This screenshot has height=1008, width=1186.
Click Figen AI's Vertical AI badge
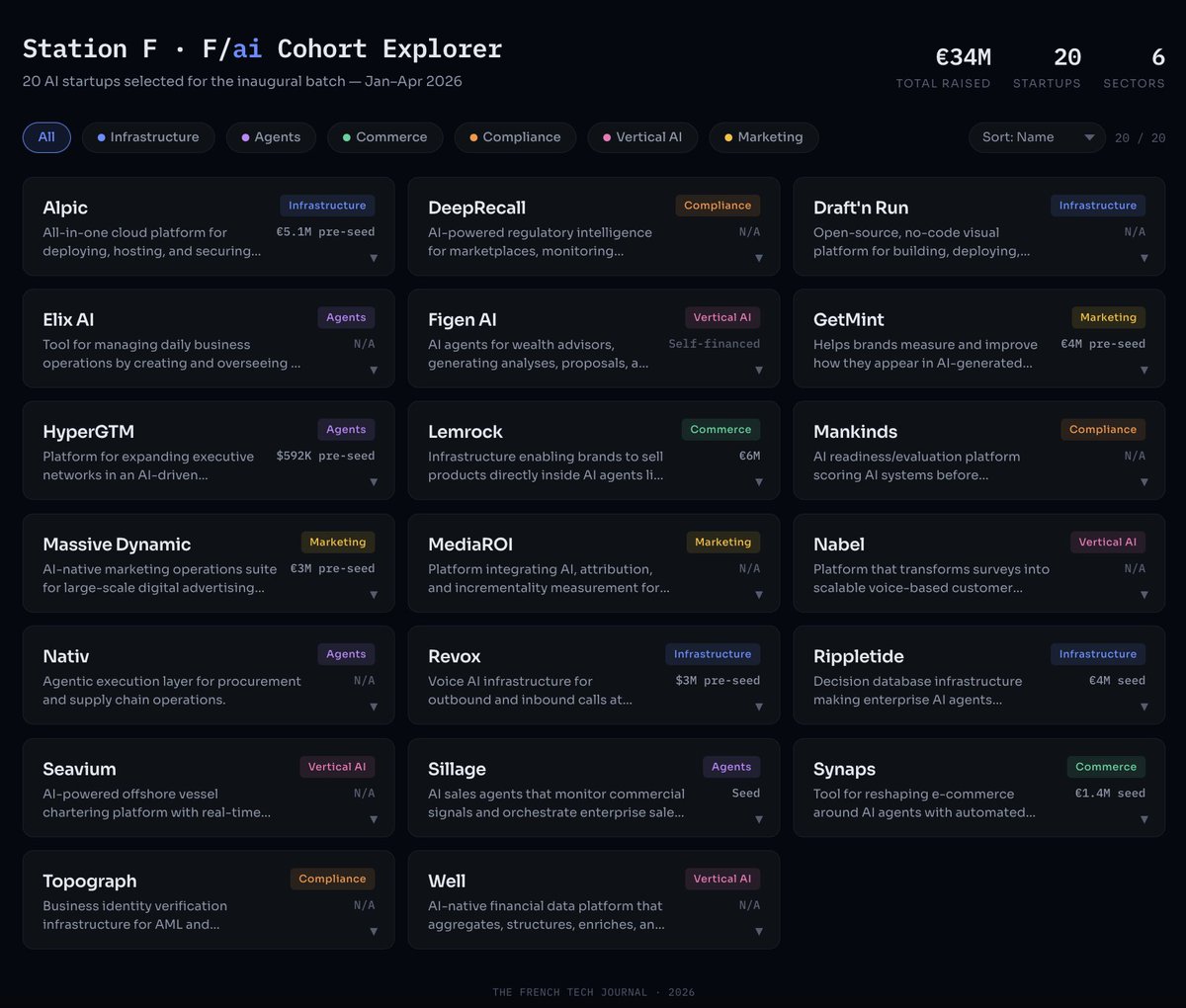722,317
